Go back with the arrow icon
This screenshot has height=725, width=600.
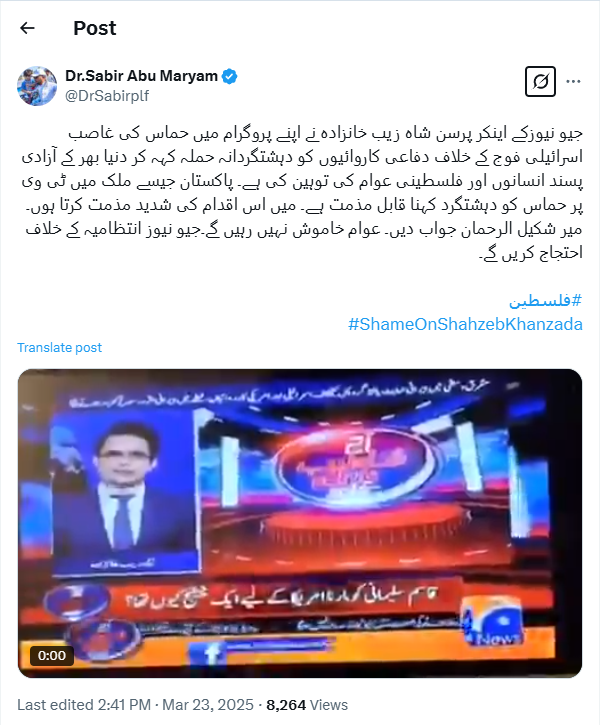coord(27,28)
